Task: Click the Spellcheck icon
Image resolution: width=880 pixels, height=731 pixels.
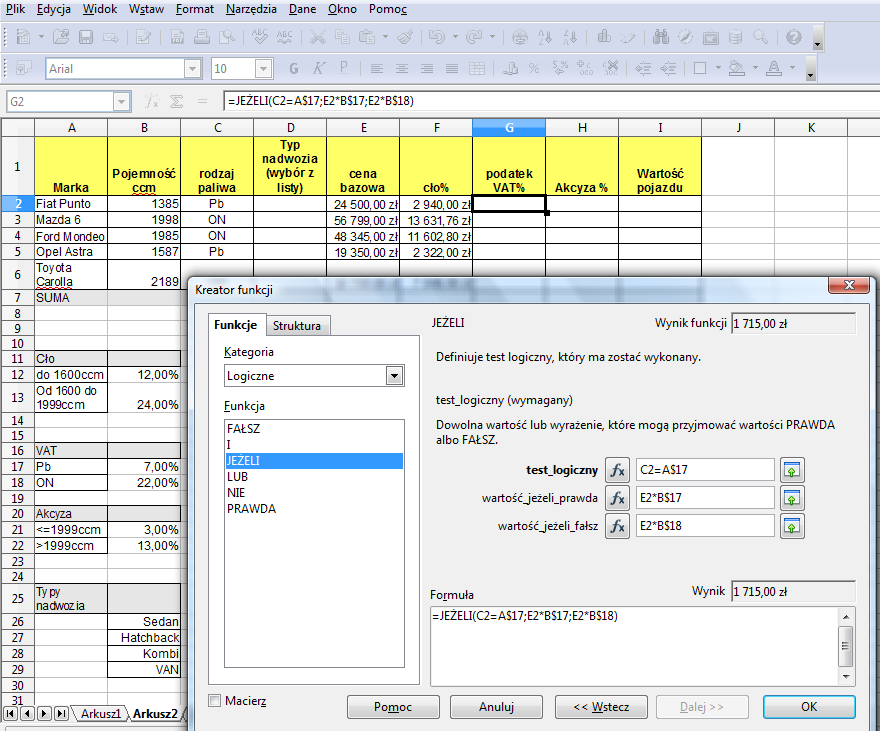Action: tap(259, 37)
